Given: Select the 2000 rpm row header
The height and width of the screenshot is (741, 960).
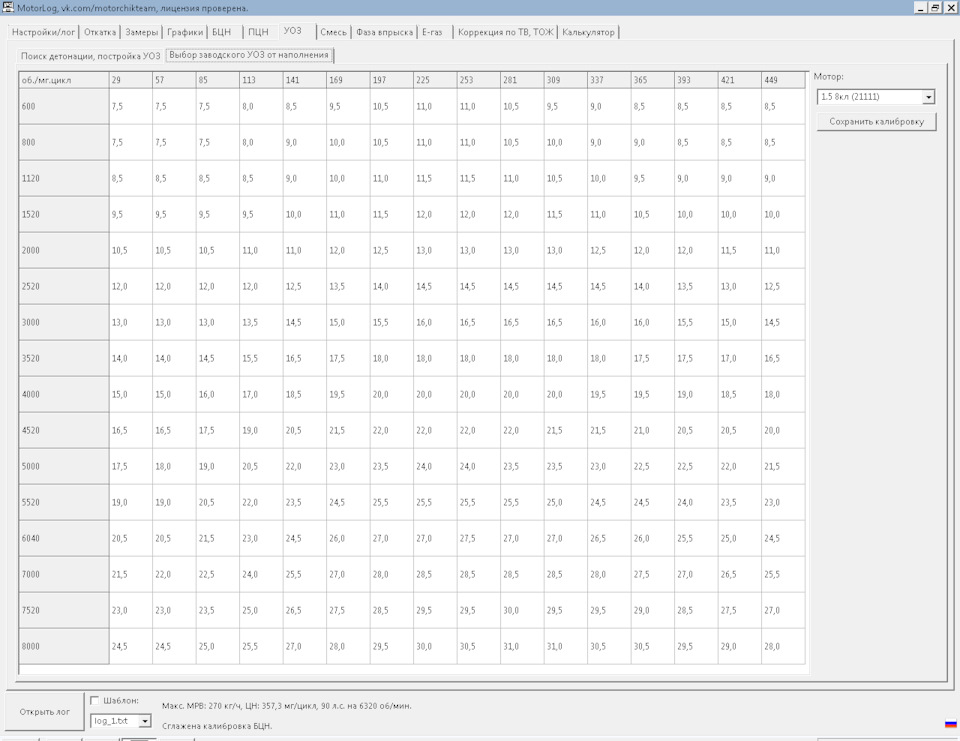Looking at the screenshot, I should [x=64, y=250].
